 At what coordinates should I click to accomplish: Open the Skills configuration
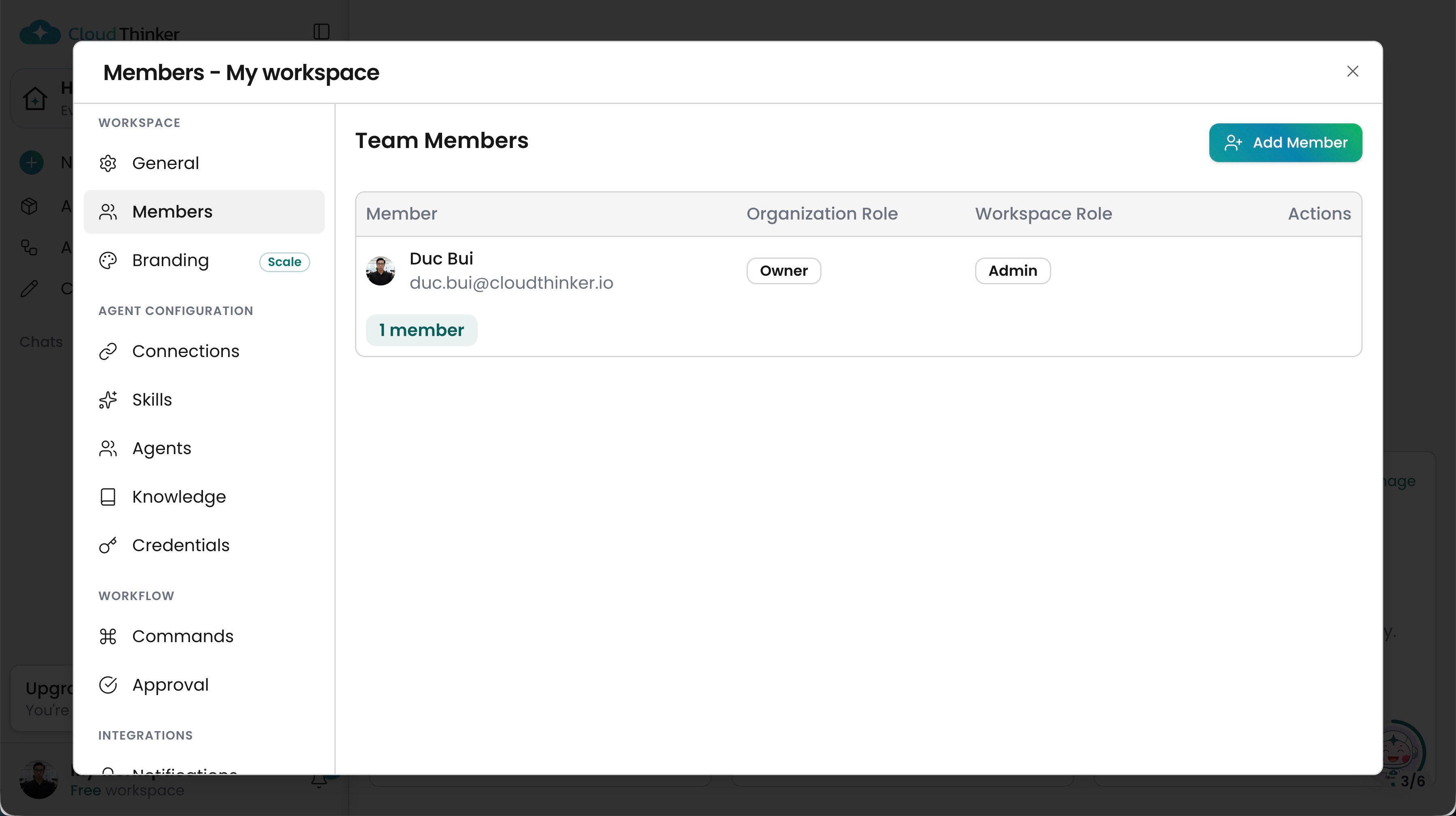204,400
